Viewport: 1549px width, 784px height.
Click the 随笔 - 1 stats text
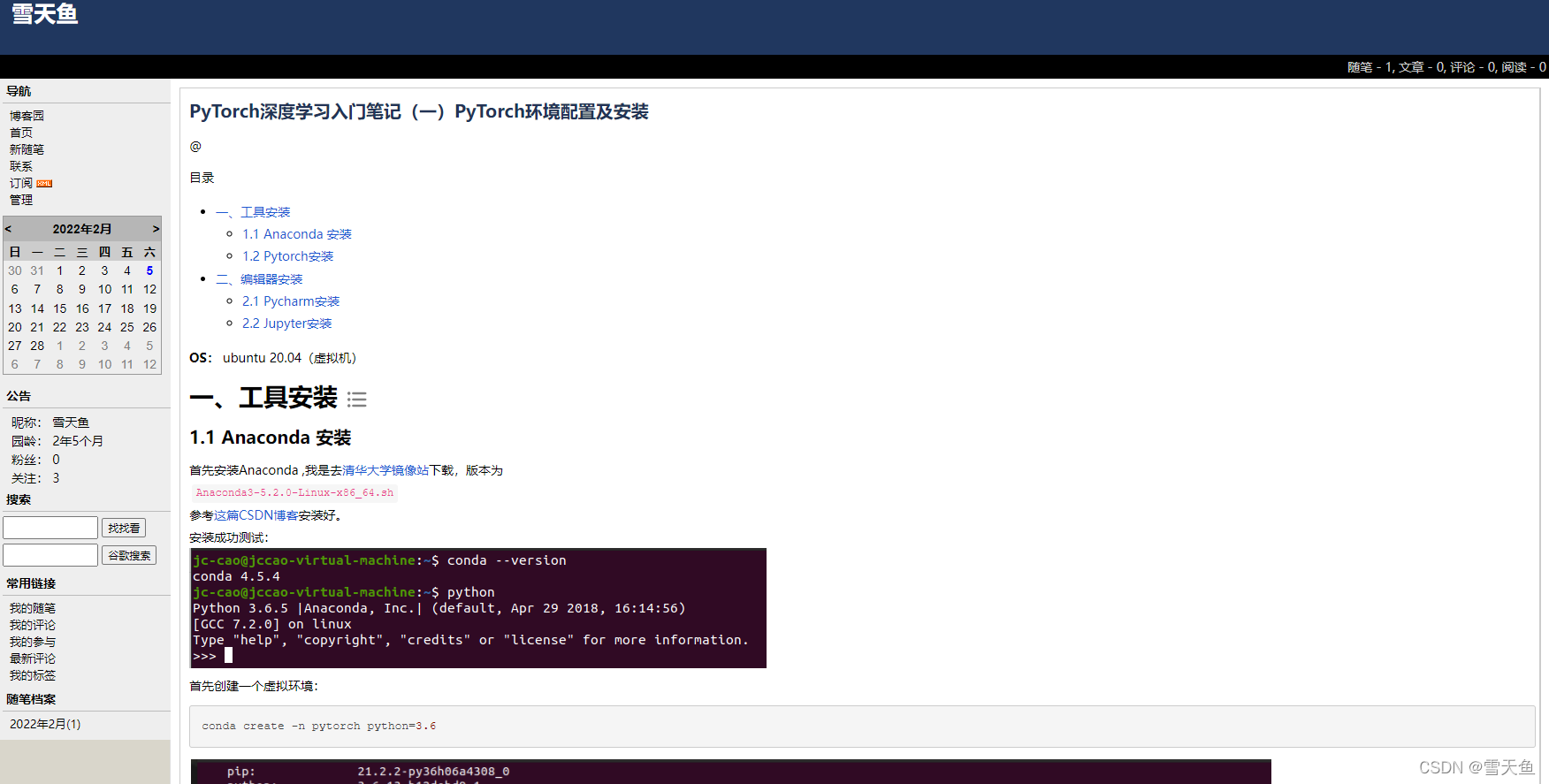pyautogui.click(x=1370, y=67)
